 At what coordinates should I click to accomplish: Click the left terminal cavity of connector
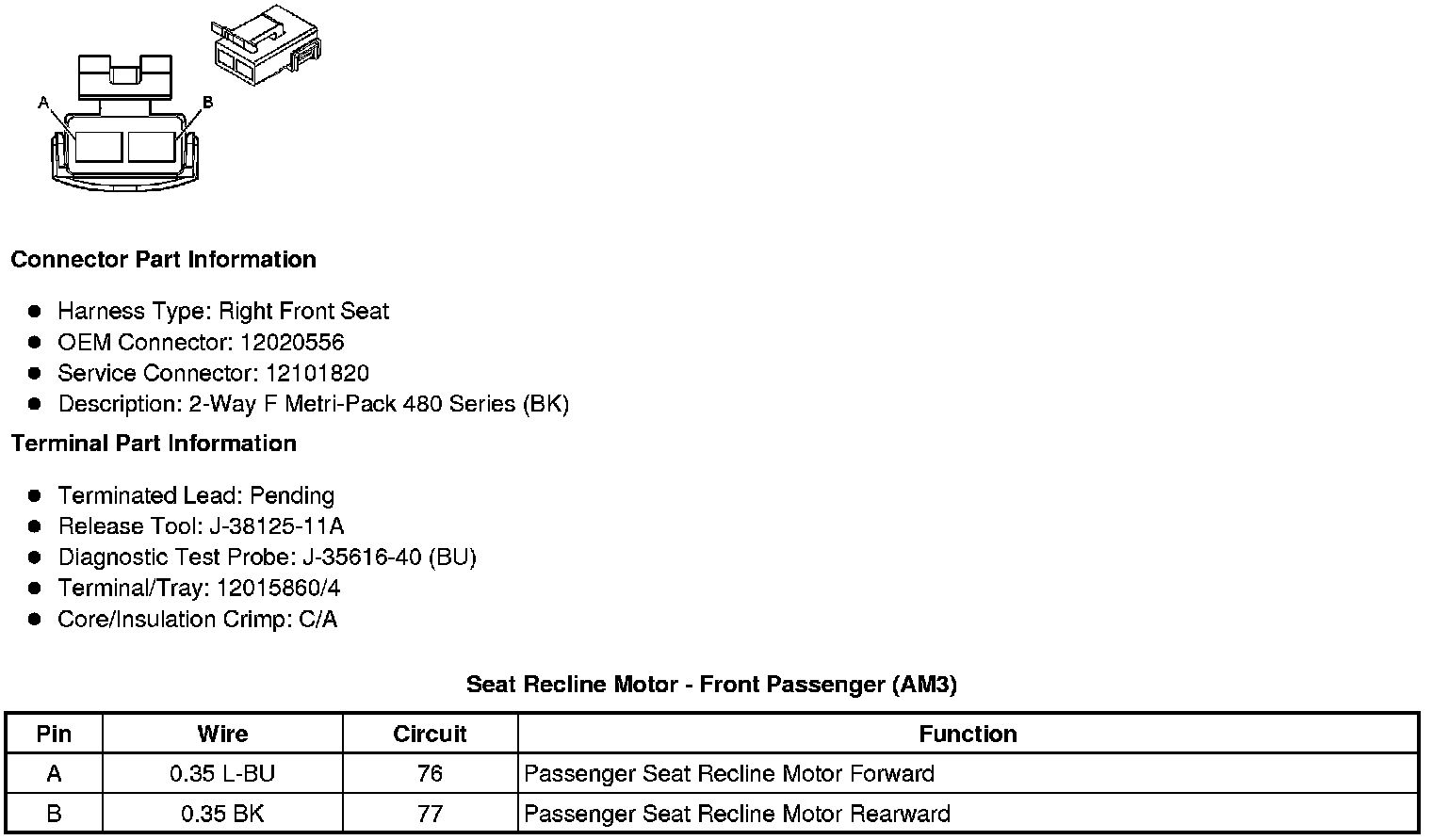pyautogui.click(x=98, y=147)
